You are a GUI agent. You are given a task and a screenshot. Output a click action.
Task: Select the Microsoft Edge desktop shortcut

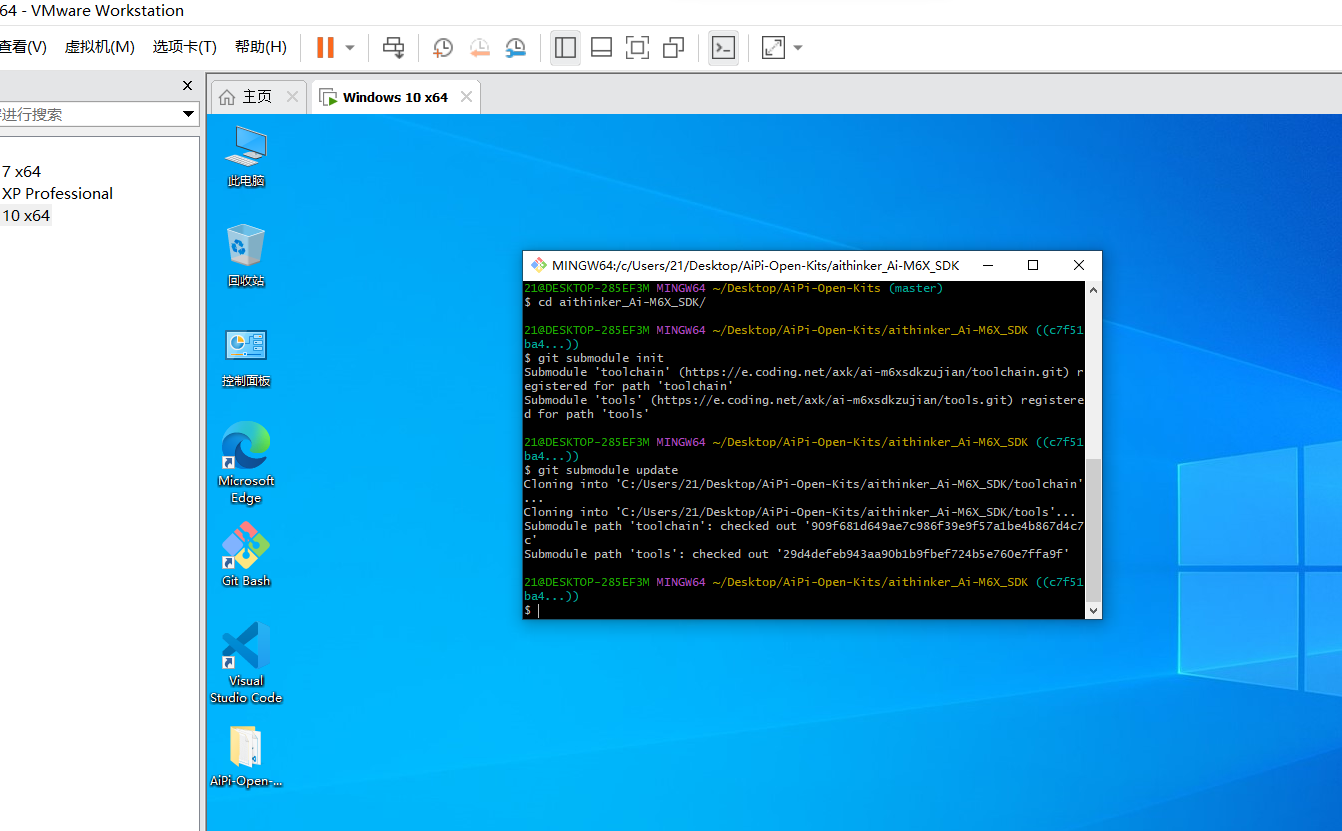pos(246,463)
